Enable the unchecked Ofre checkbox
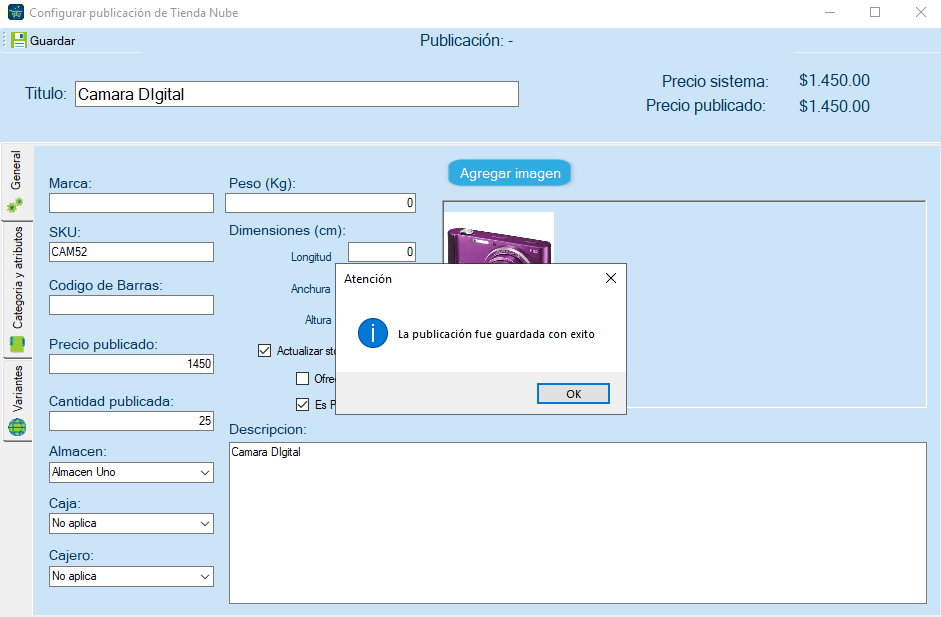 302,379
